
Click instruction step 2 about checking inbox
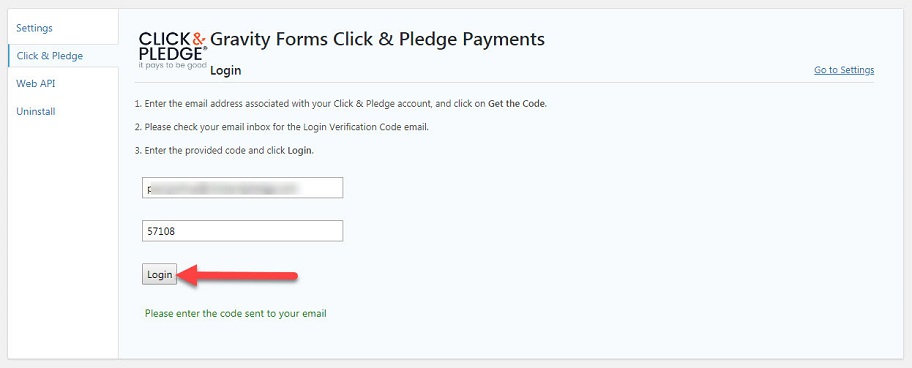click(x=282, y=127)
